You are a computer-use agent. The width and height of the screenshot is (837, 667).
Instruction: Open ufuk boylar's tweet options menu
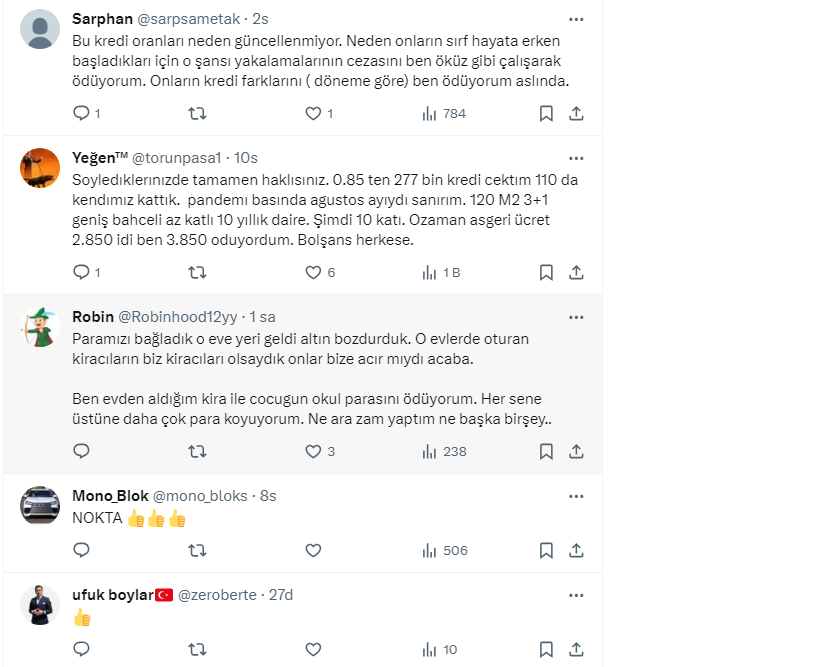(x=576, y=595)
